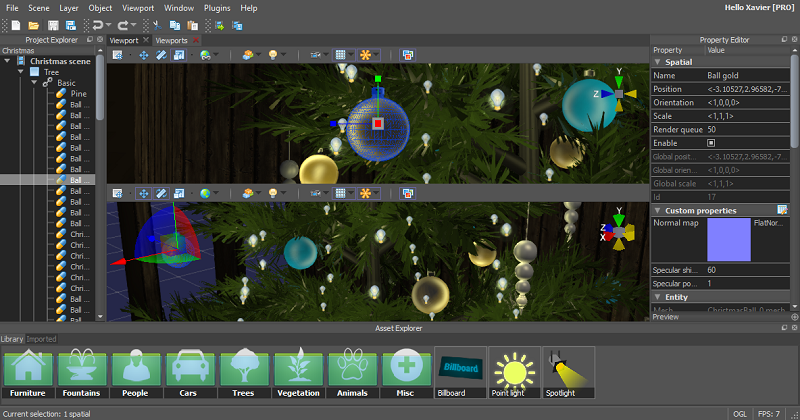This screenshot has height=420, width=800.
Task: Click the Open folder icon
Action: [x=33, y=24]
